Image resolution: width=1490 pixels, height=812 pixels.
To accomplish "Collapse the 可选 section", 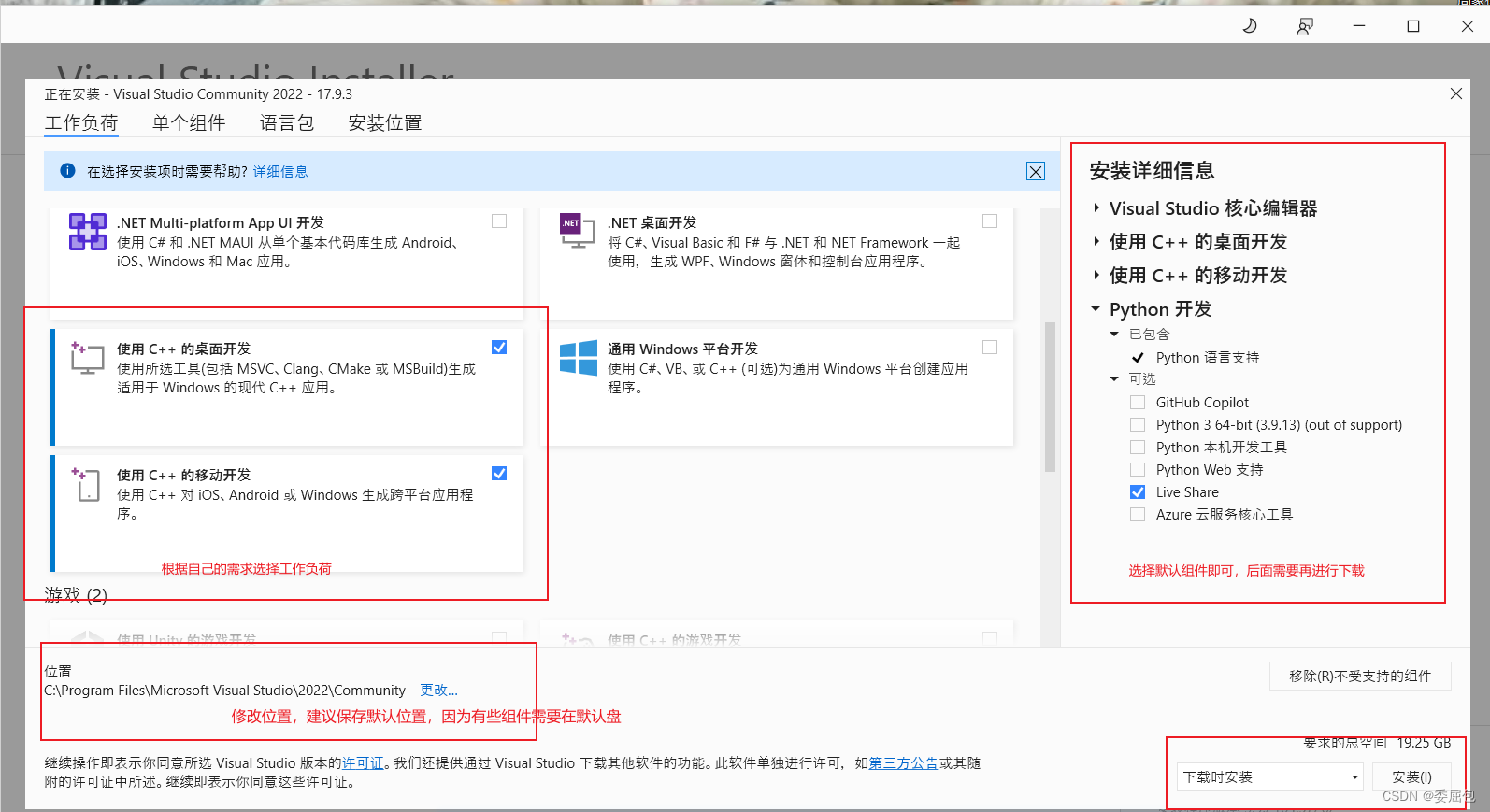I will 1114,379.
